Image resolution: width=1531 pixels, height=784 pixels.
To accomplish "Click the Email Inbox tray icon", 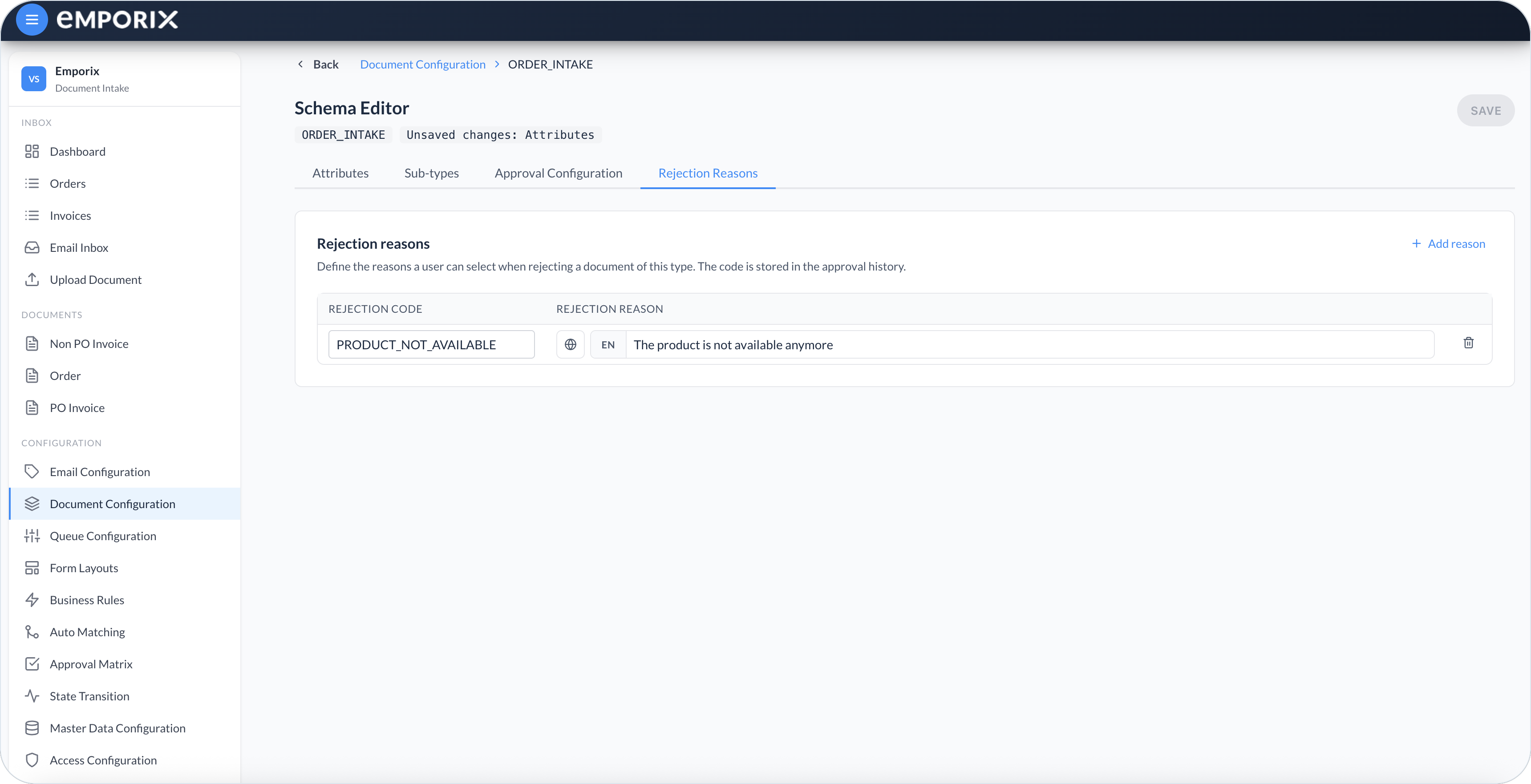I will click(32, 248).
